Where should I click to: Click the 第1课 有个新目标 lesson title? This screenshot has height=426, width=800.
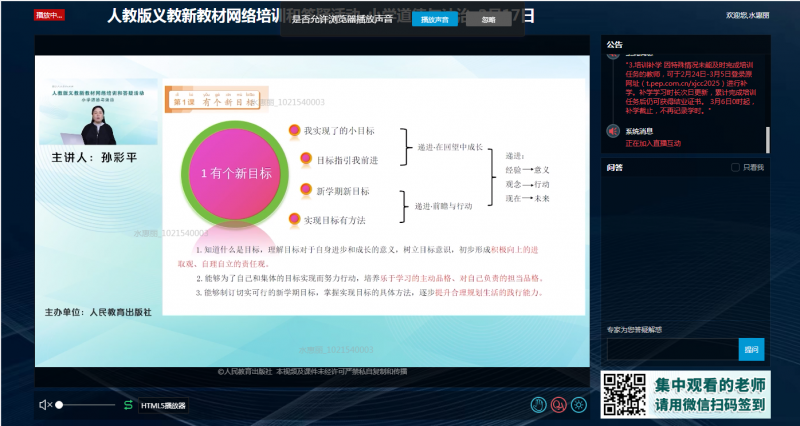(x=213, y=101)
